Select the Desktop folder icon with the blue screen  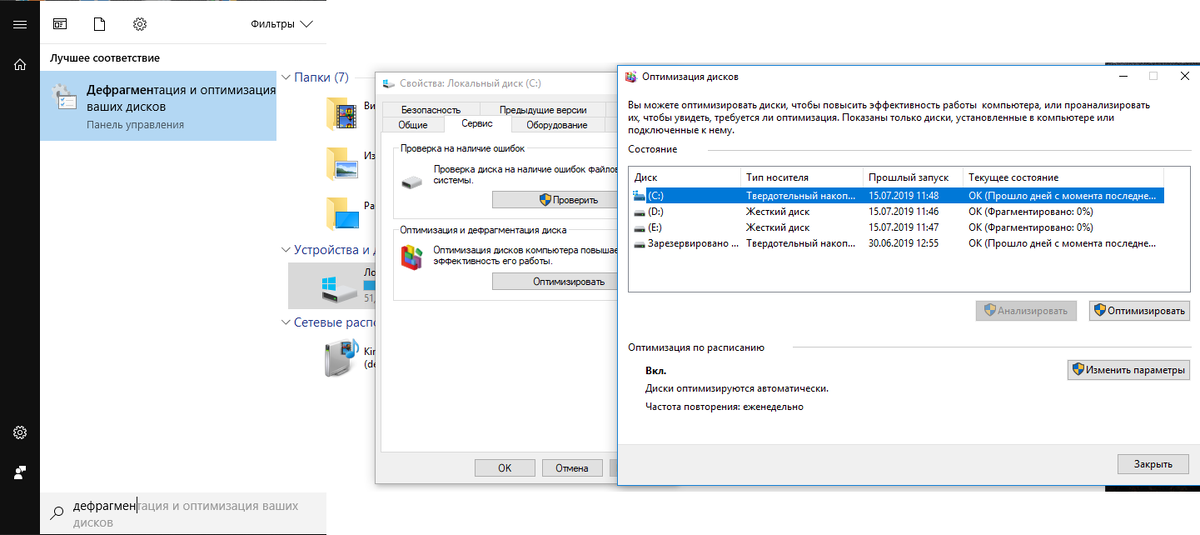[342, 213]
